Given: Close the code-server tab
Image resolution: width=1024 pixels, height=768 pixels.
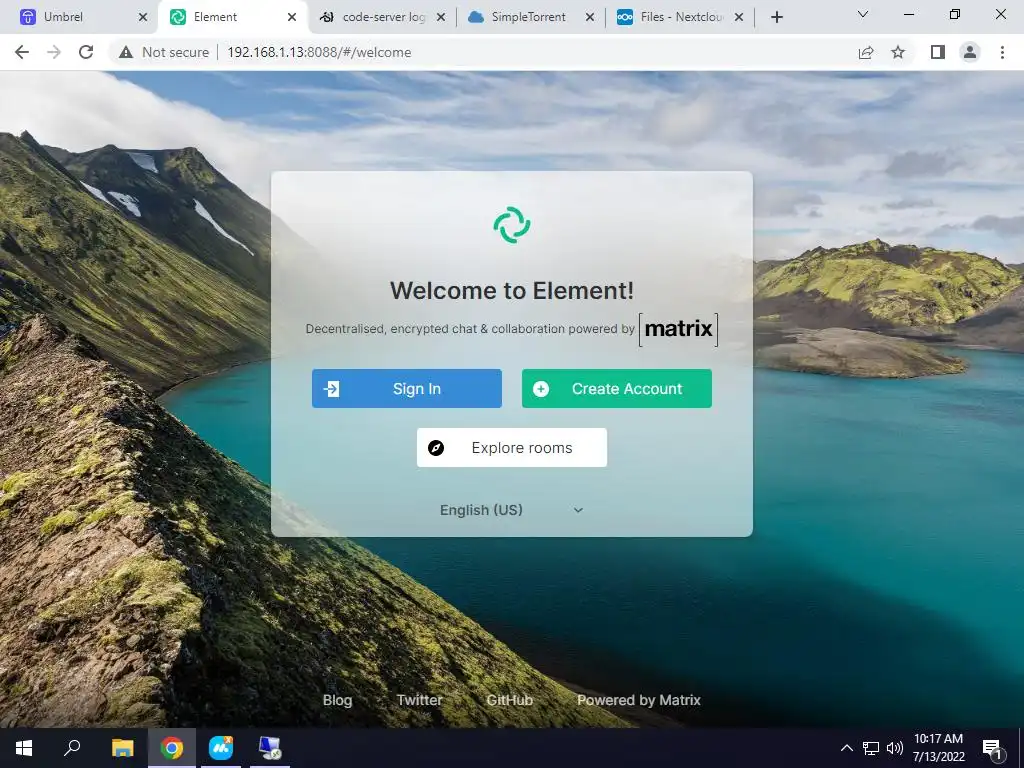Looking at the screenshot, I should pos(441,18).
